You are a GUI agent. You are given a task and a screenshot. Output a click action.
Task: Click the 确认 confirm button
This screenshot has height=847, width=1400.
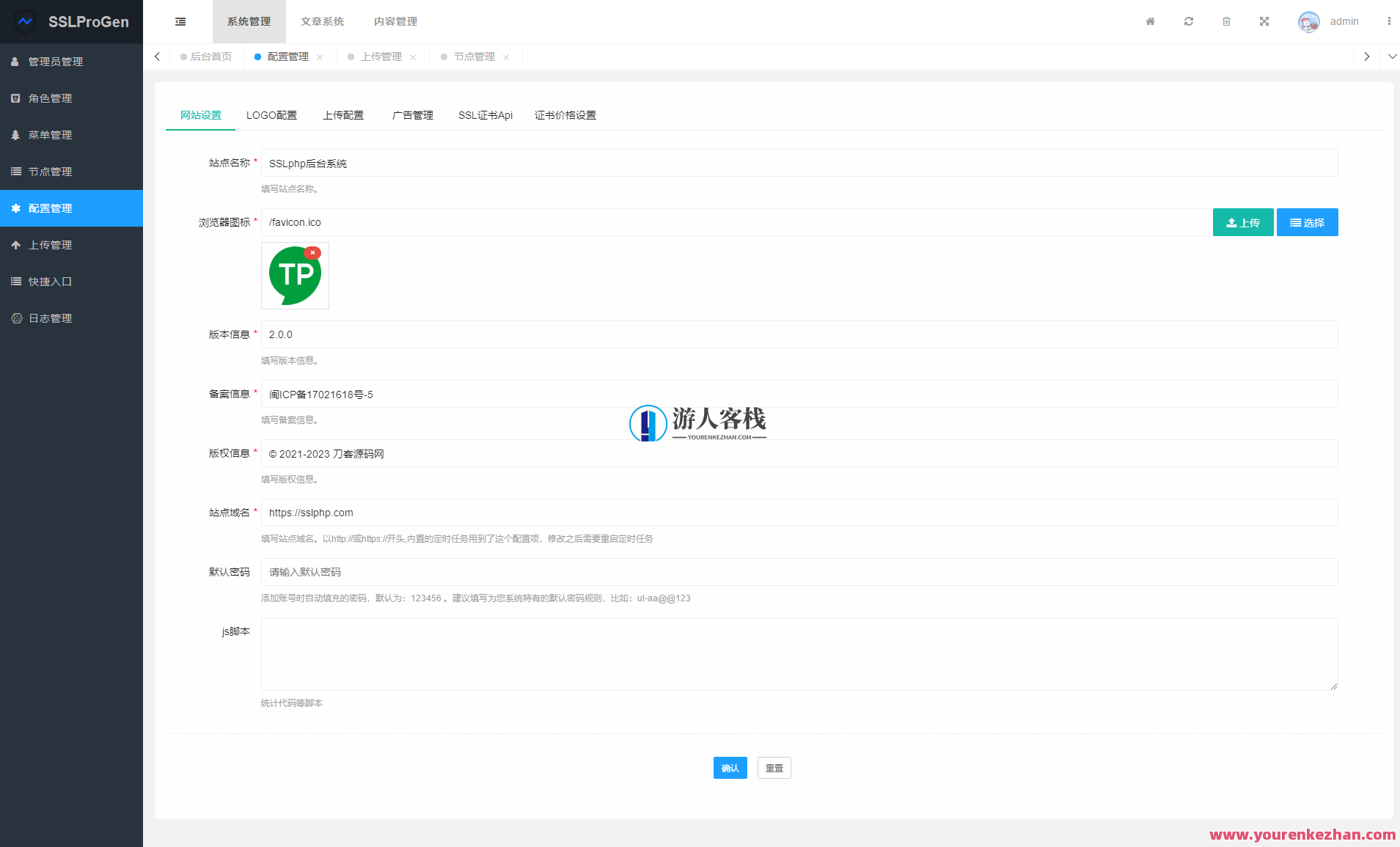pyautogui.click(x=730, y=767)
